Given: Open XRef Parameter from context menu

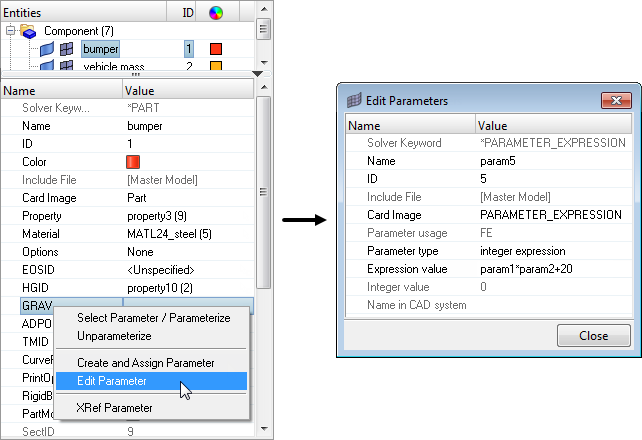Looking at the screenshot, I should click(x=115, y=407).
